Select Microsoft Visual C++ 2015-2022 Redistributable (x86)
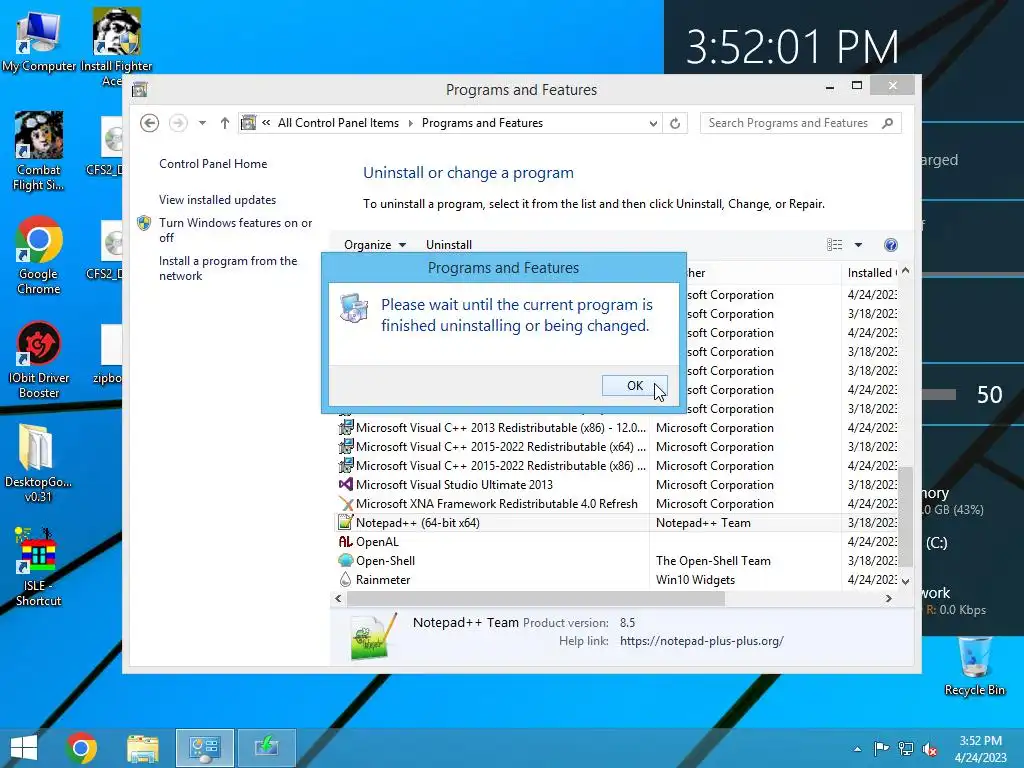Viewport: 1024px width, 768px height. 617,466
